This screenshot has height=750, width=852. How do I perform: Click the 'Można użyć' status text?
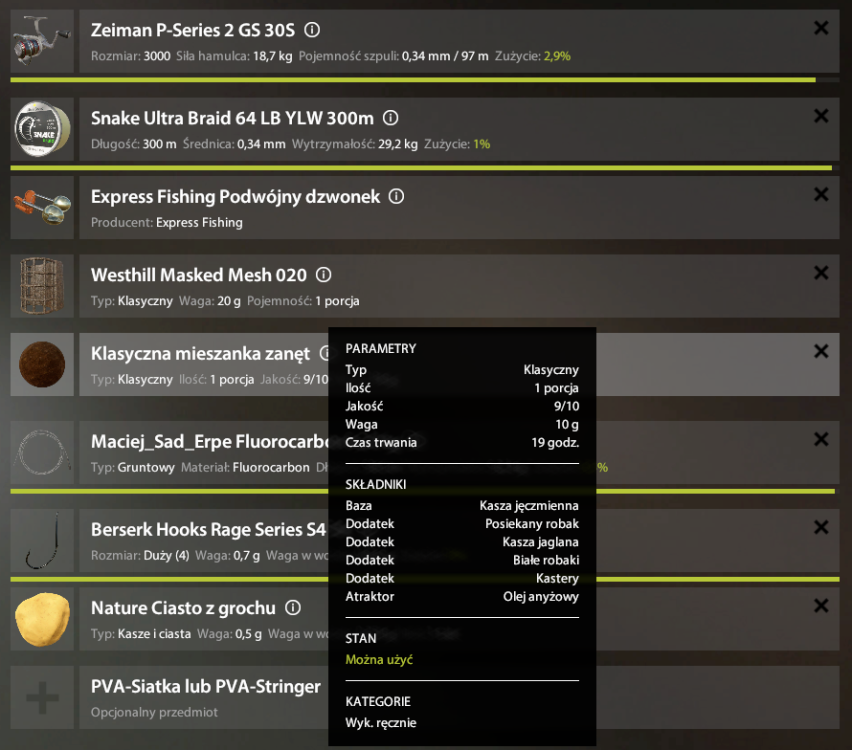pos(379,660)
